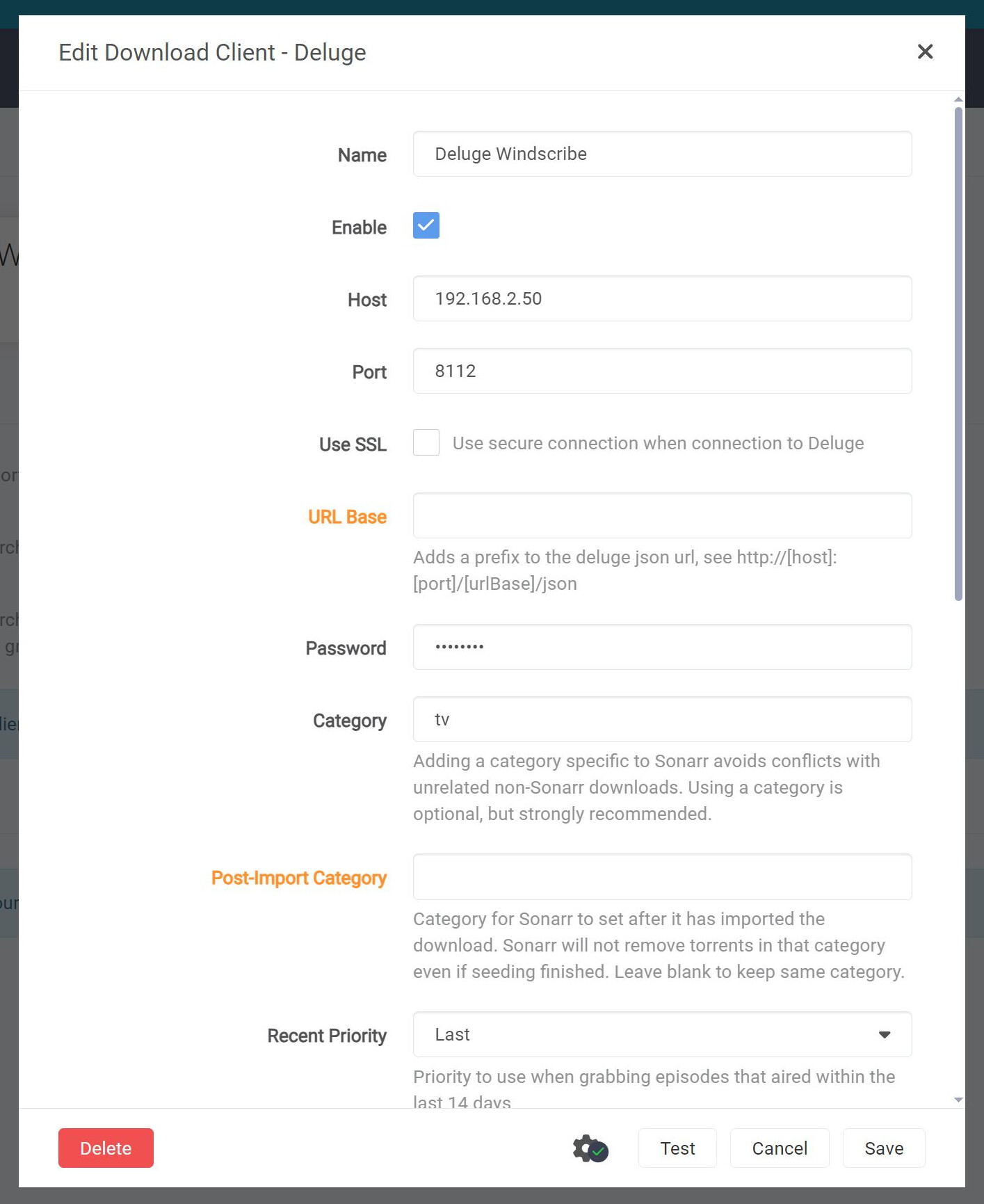This screenshot has height=1204, width=984.
Task: Save the download client settings
Action: (x=883, y=1148)
